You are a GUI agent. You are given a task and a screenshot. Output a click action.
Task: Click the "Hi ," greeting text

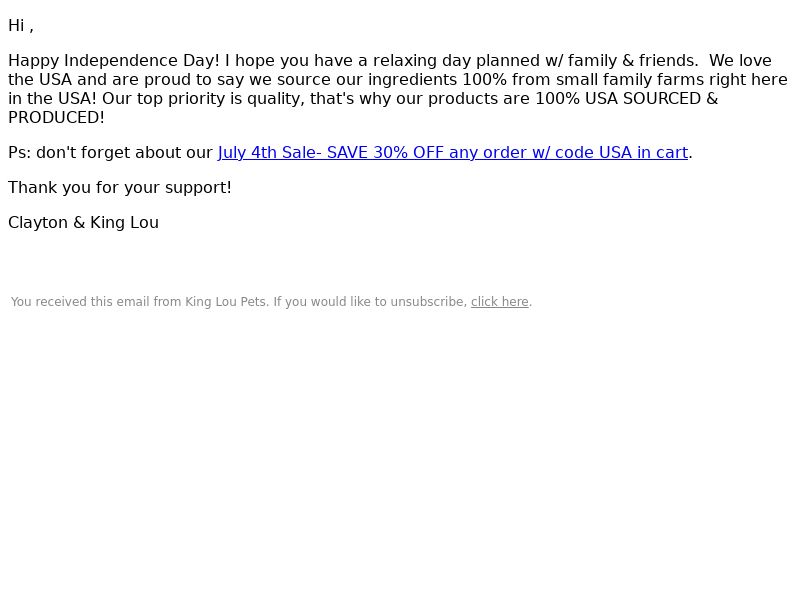point(21,26)
